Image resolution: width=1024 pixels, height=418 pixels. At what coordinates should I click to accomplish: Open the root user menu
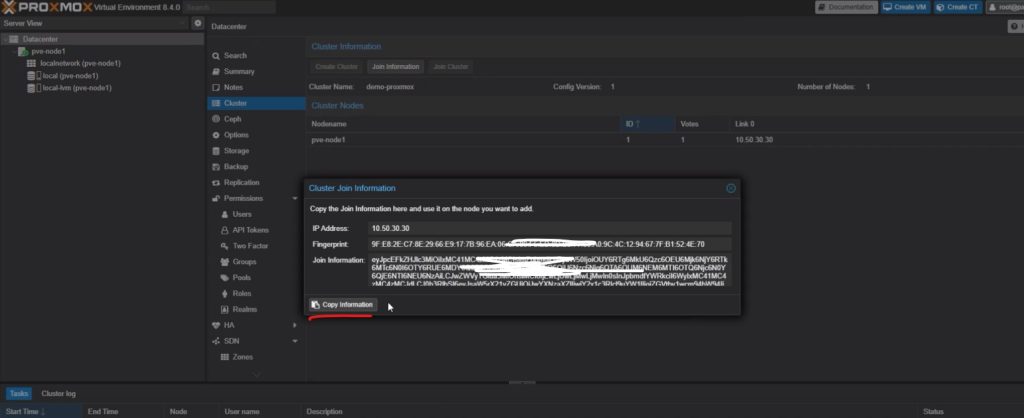(1004, 7)
